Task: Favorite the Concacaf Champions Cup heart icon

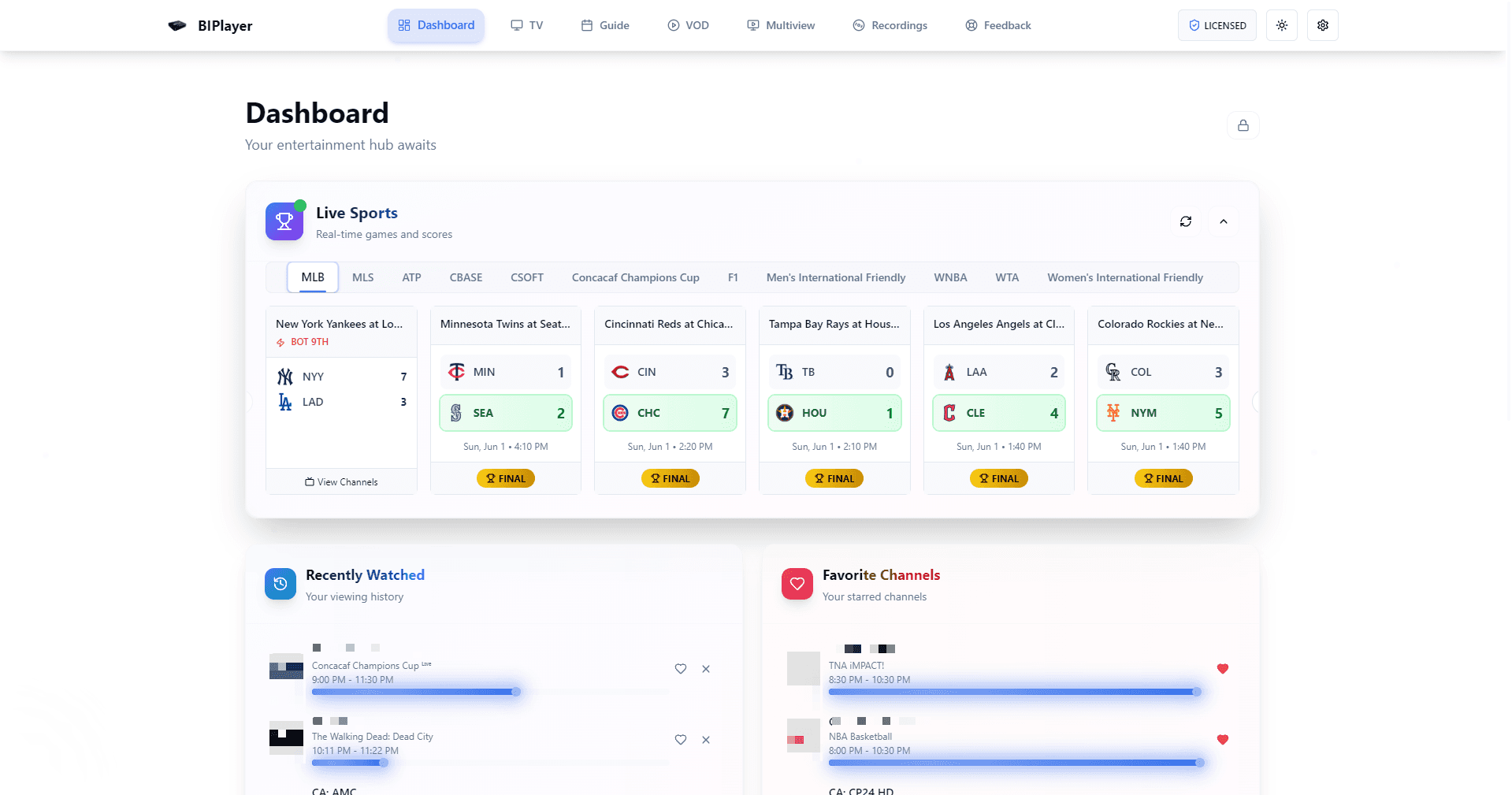Action: pyautogui.click(x=681, y=669)
